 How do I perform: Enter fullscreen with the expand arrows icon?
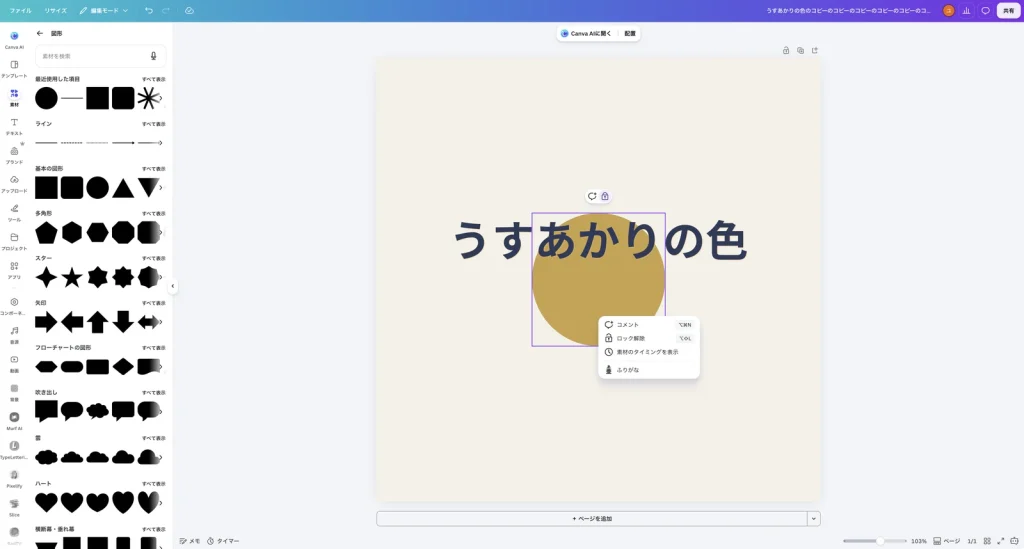coord(1000,541)
